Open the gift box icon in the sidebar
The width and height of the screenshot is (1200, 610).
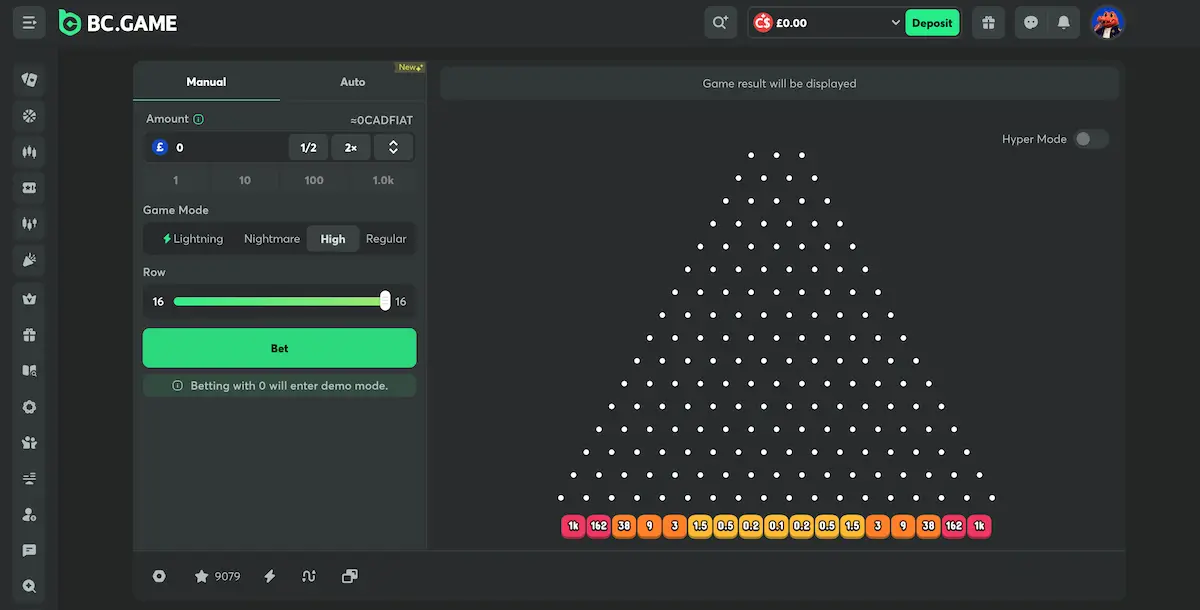(29, 335)
